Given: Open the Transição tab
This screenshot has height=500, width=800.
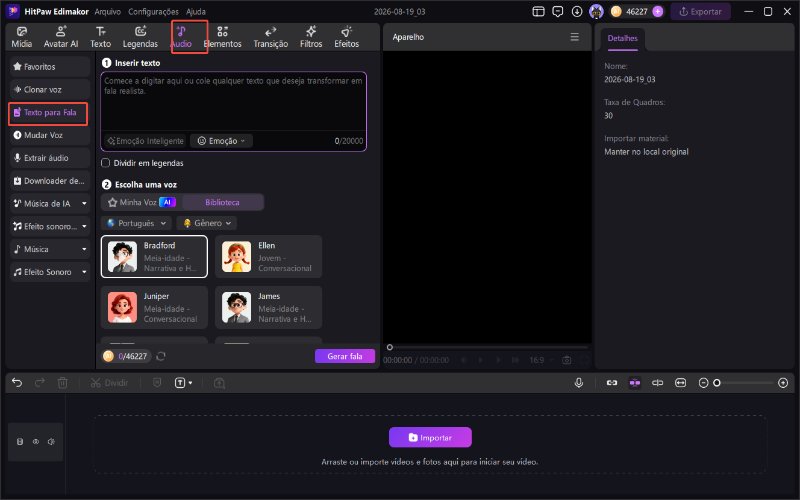Looking at the screenshot, I should coord(270,37).
